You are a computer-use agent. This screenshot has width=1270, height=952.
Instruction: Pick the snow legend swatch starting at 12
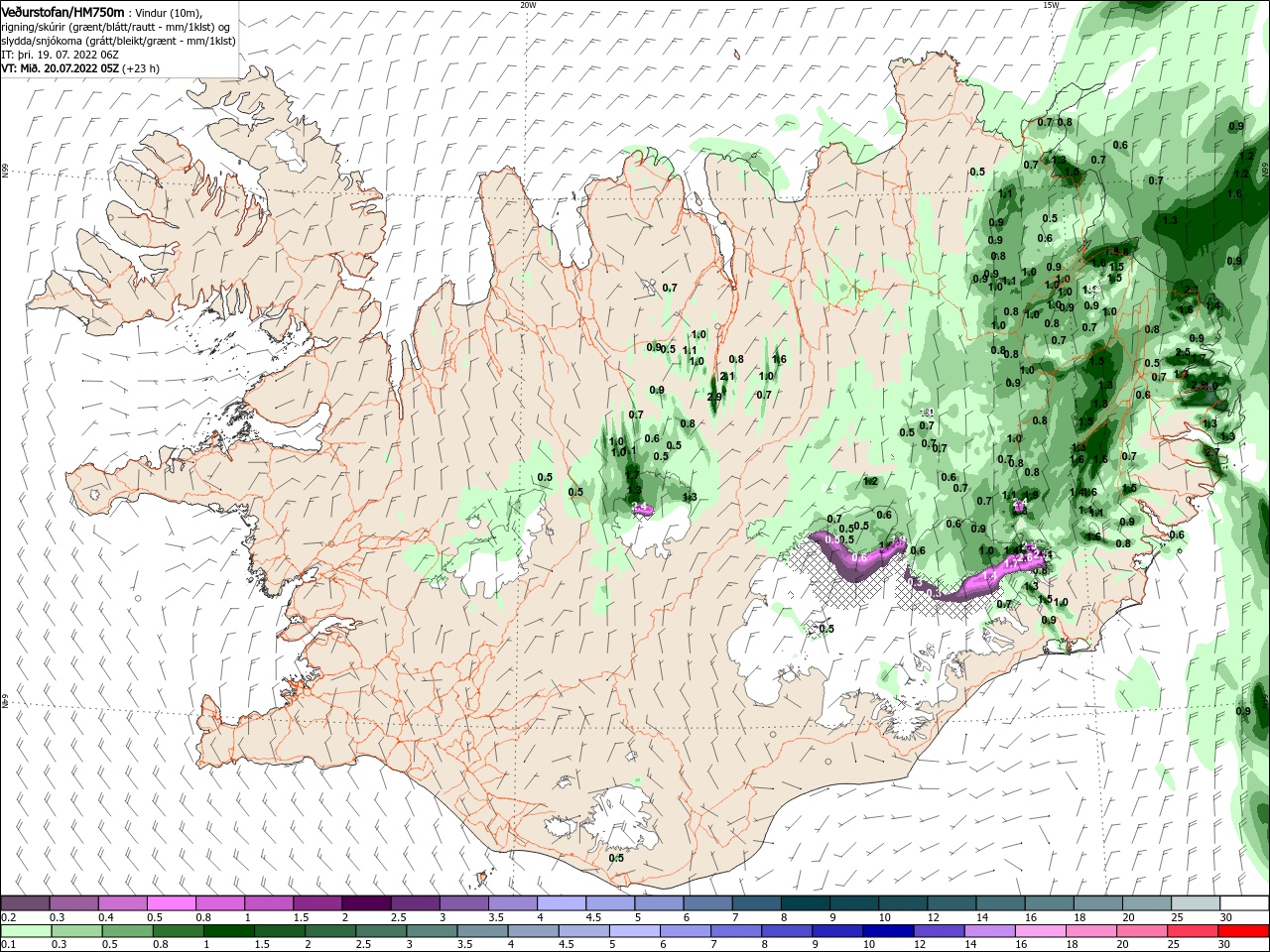click(x=952, y=903)
